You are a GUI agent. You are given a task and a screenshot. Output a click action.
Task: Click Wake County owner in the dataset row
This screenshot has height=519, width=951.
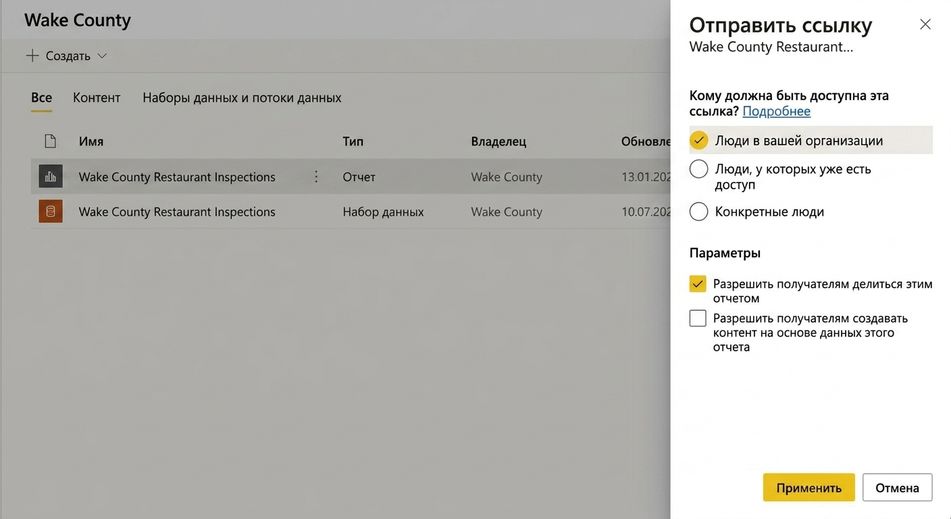coord(506,212)
